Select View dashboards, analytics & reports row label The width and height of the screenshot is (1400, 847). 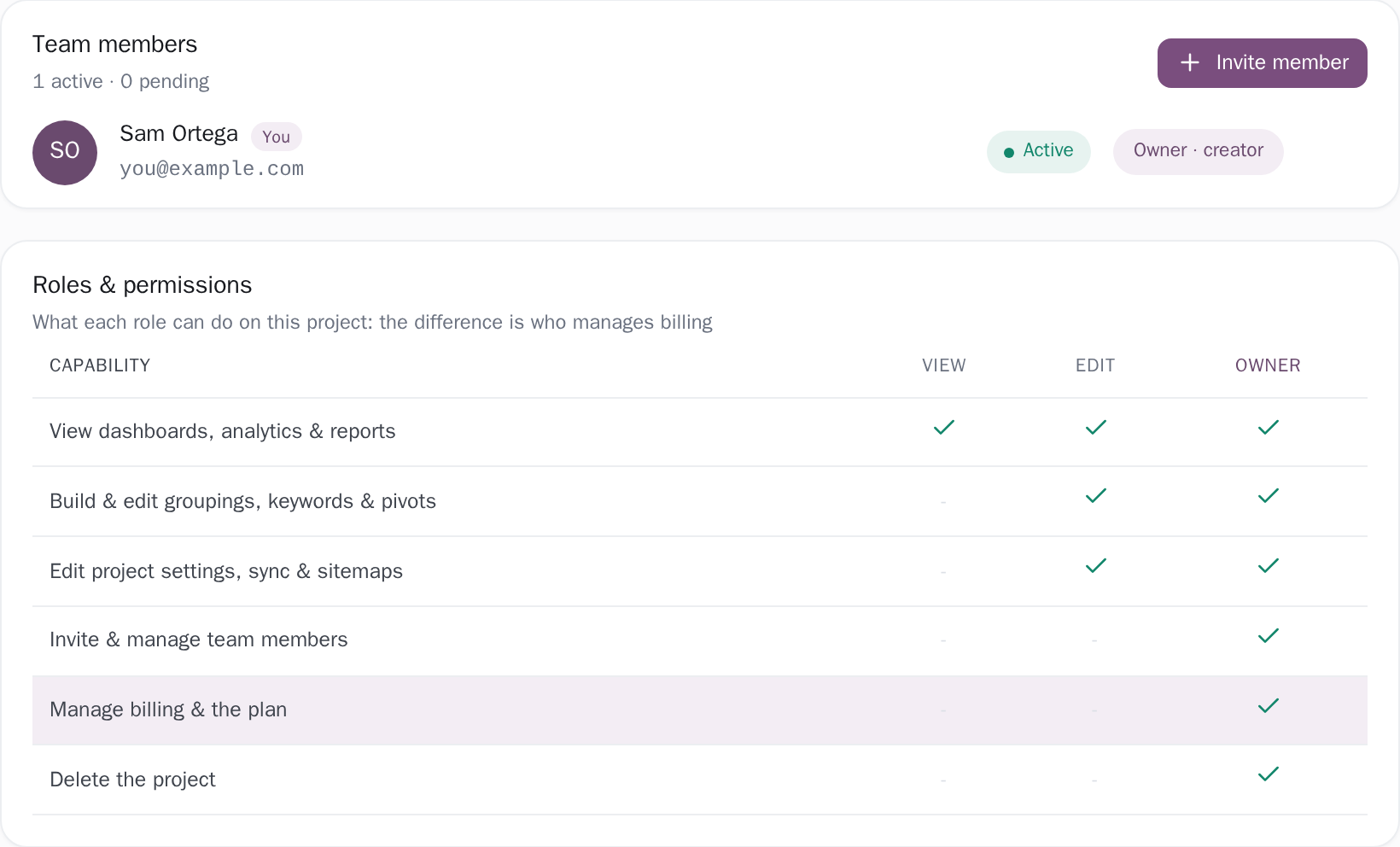click(223, 431)
